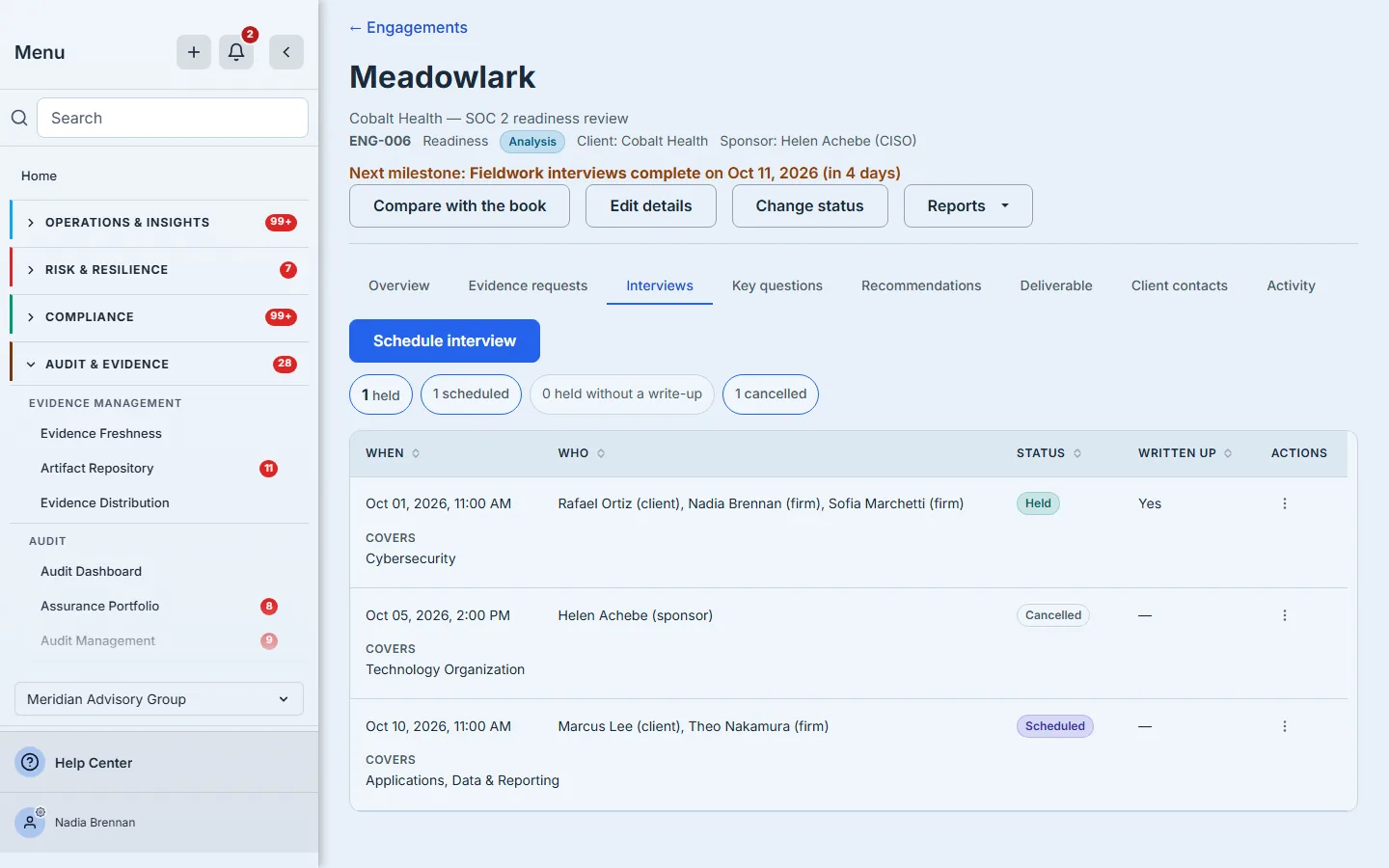Open notifications bell icon
1389x868 pixels.
pyautogui.click(x=236, y=52)
